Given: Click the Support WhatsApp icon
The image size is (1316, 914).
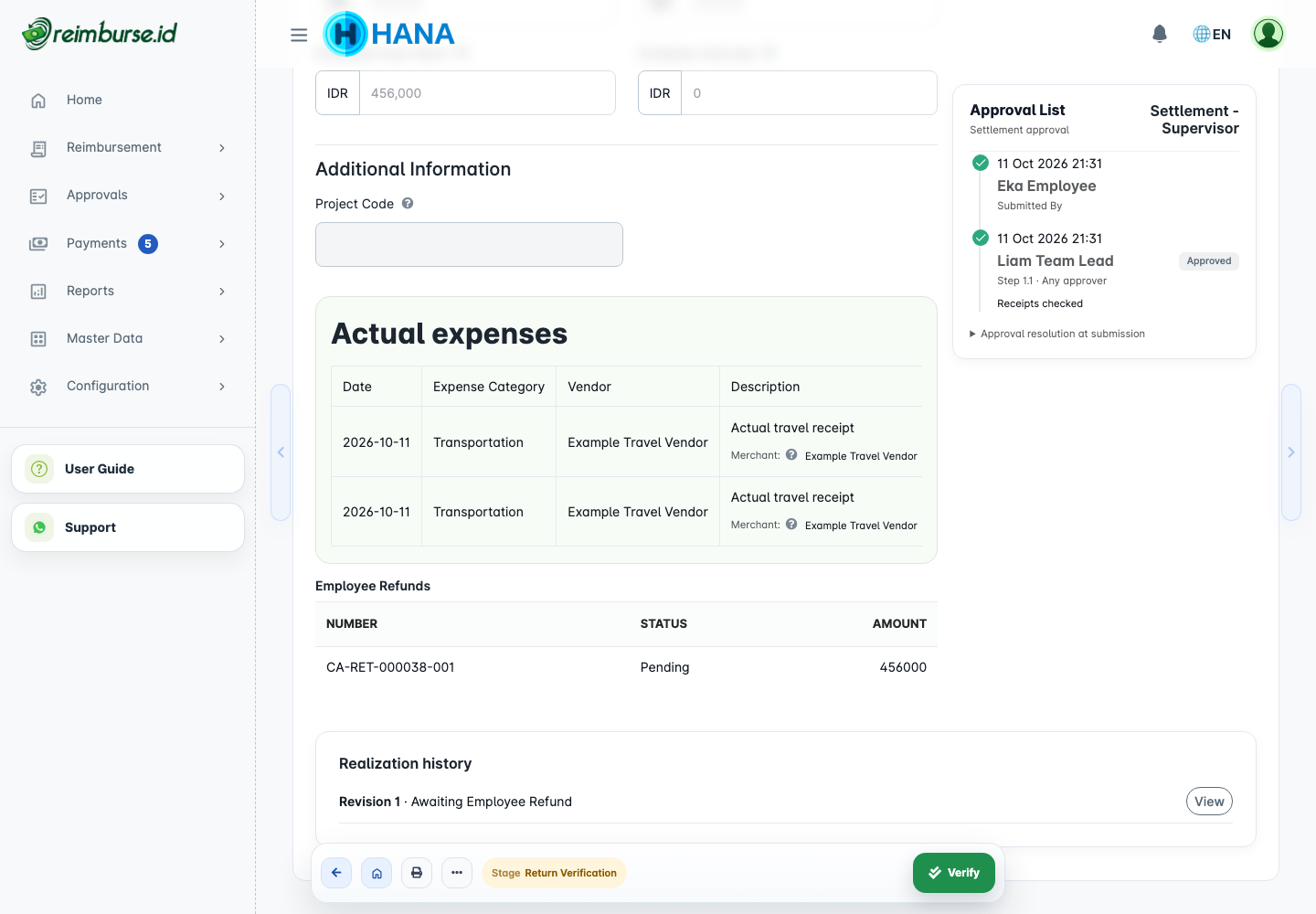Looking at the screenshot, I should pos(39,527).
